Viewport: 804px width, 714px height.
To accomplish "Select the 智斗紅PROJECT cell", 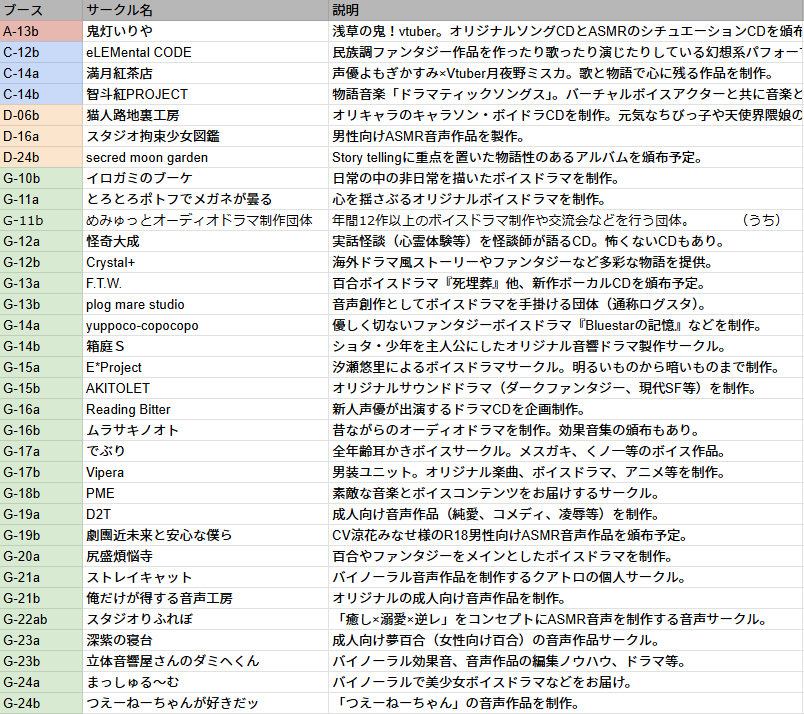I will [206, 94].
